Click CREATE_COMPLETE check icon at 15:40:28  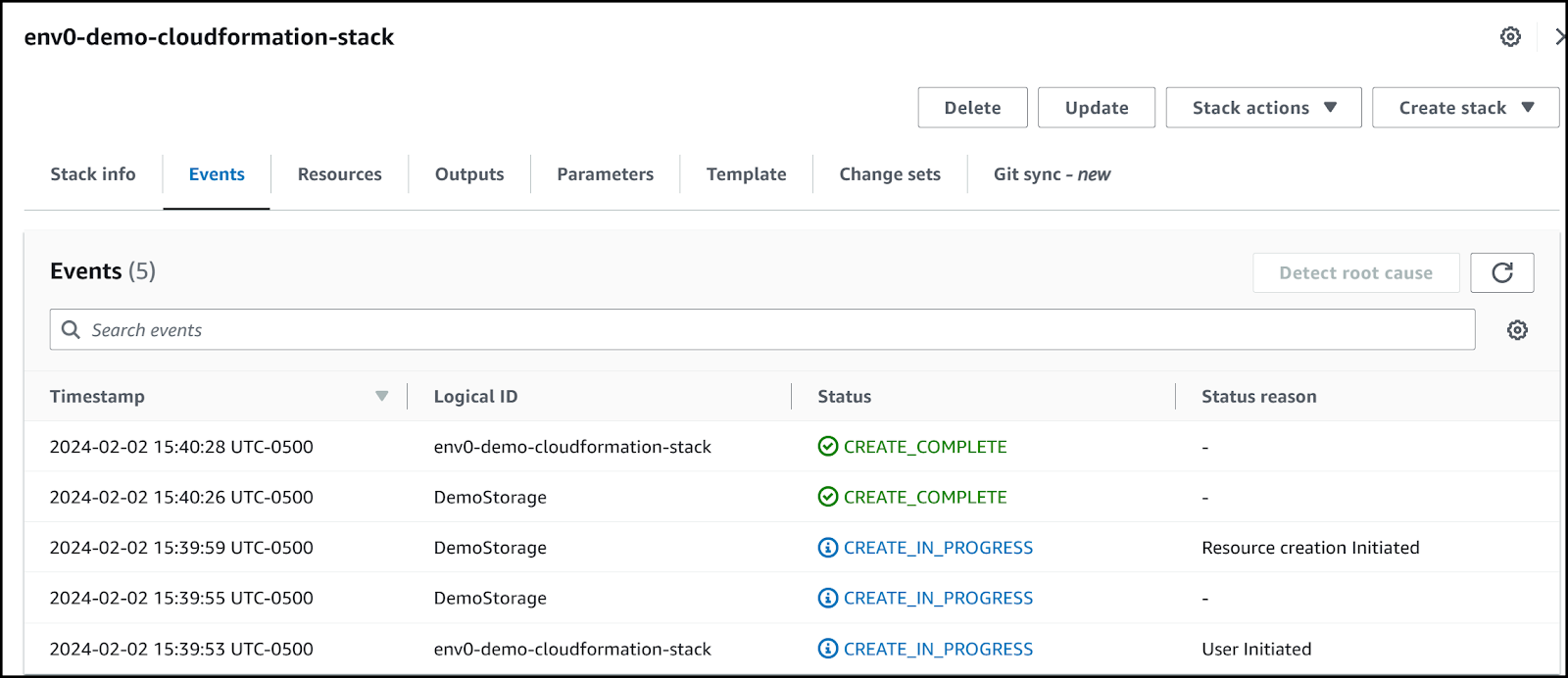click(x=828, y=447)
